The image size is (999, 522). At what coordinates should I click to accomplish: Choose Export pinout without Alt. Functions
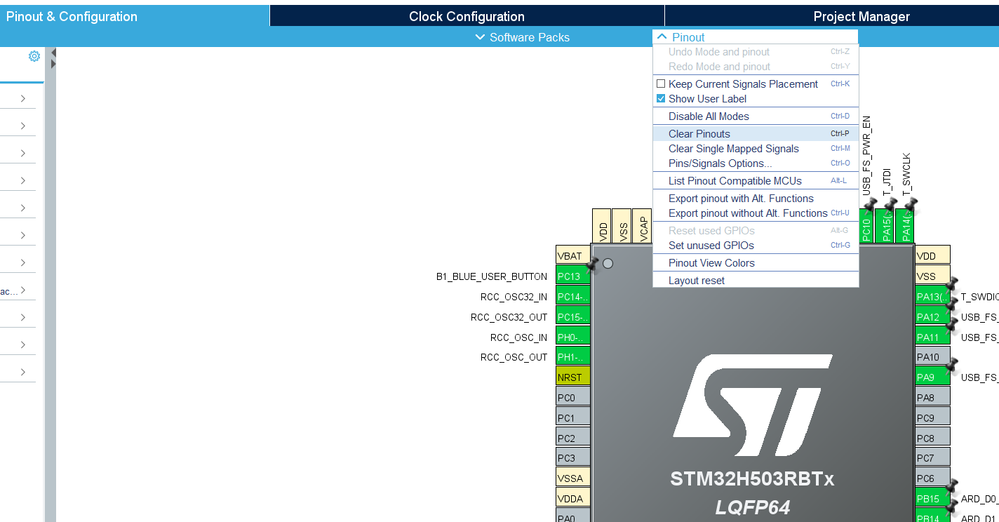(x=756, y=213)
